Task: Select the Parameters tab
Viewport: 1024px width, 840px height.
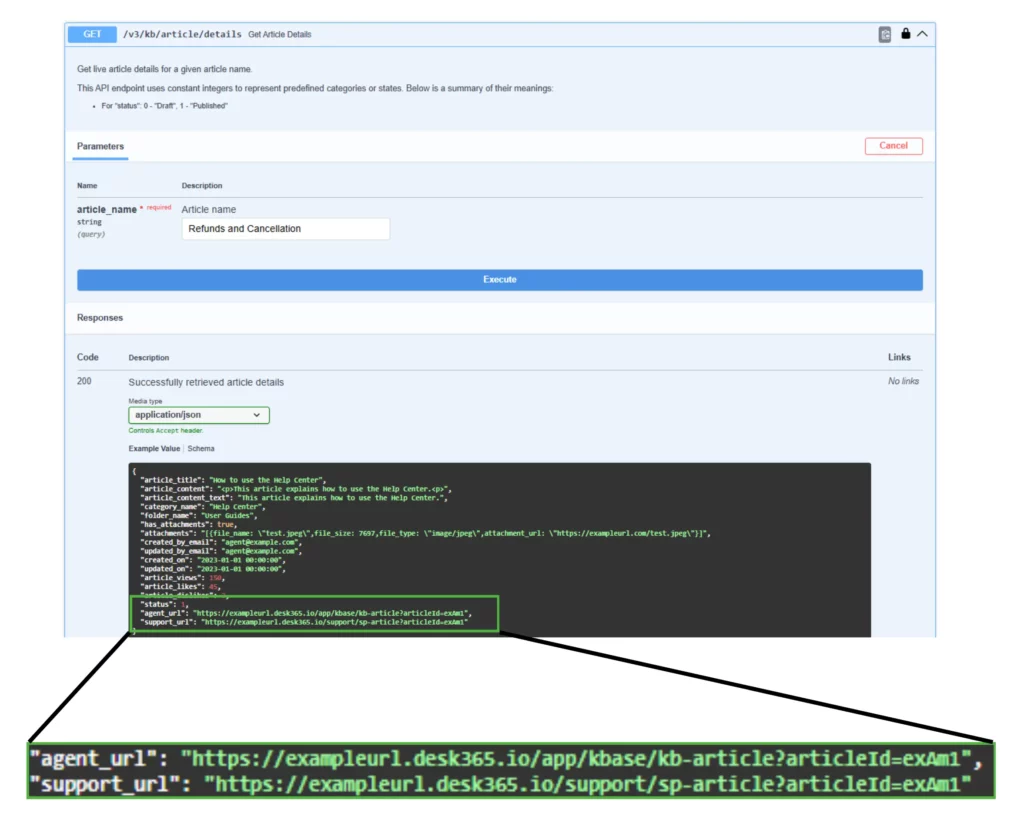Action: (100, 146)
